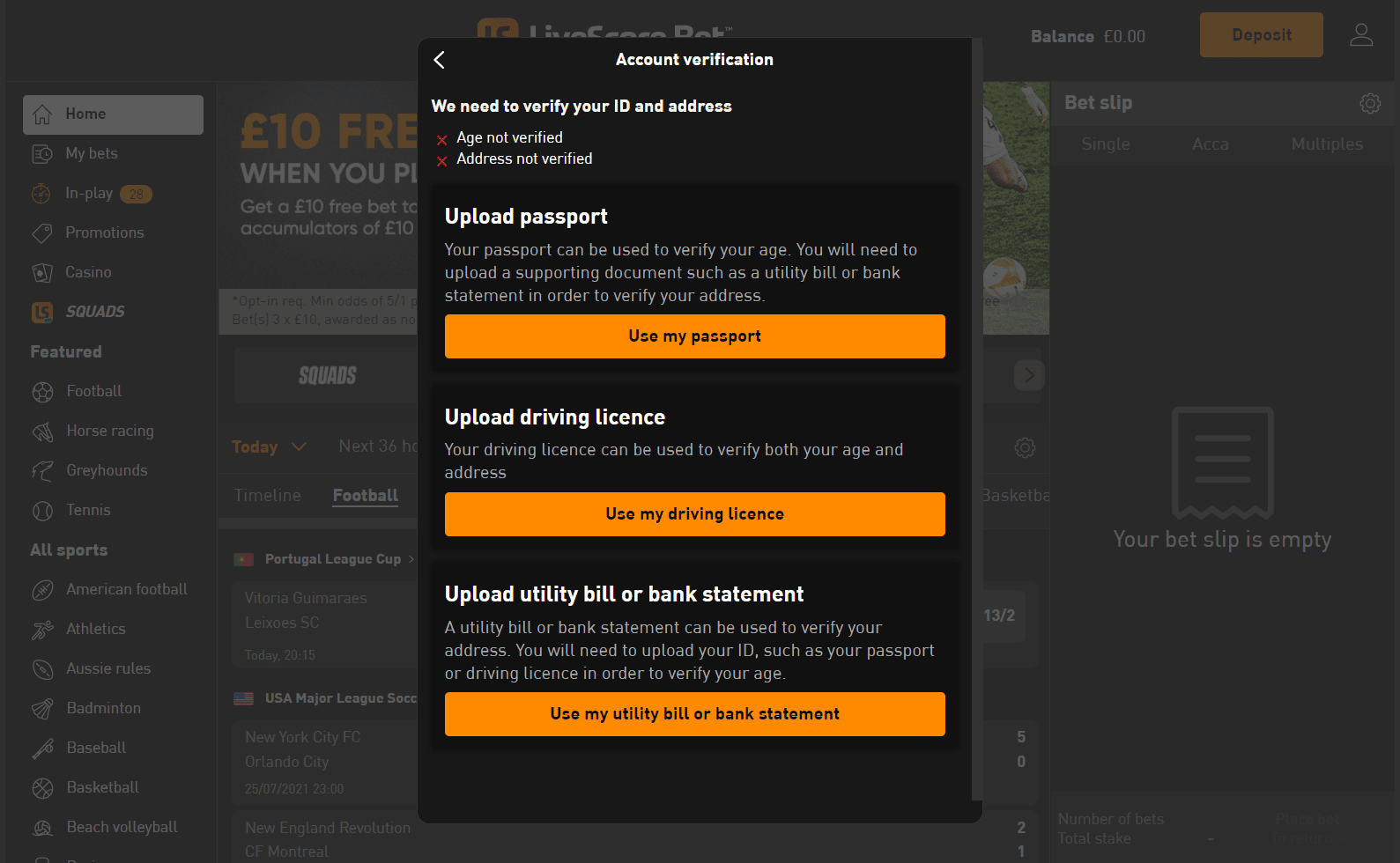1400x863 pixels.
Task: Click the Tennis ball icon
Action: [x=42, y=511]
